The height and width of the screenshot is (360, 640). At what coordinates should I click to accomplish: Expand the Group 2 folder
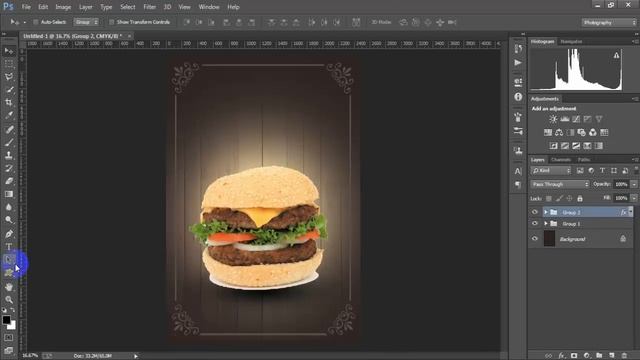coord(546,212)
